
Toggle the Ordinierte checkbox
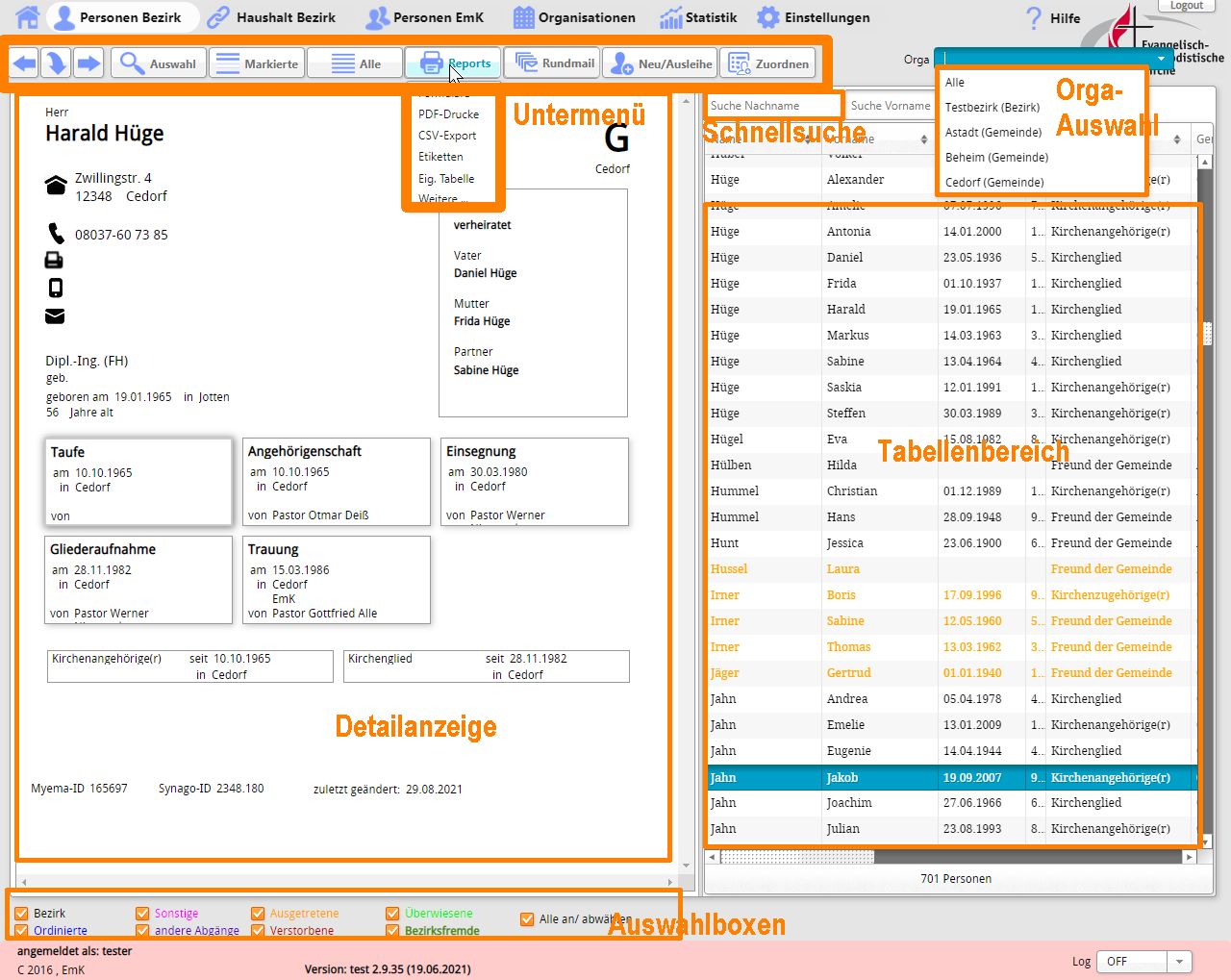(x=21, y=931)
